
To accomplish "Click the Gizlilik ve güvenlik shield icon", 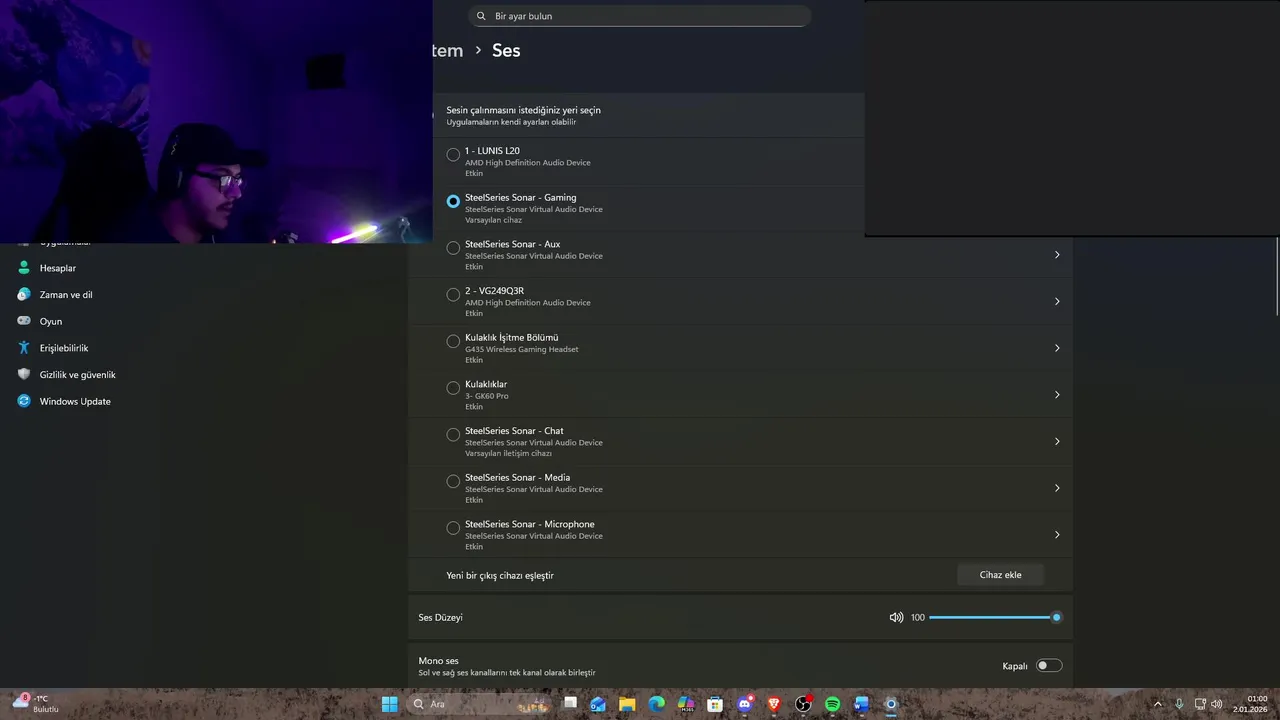I will (x=24, y=375).
